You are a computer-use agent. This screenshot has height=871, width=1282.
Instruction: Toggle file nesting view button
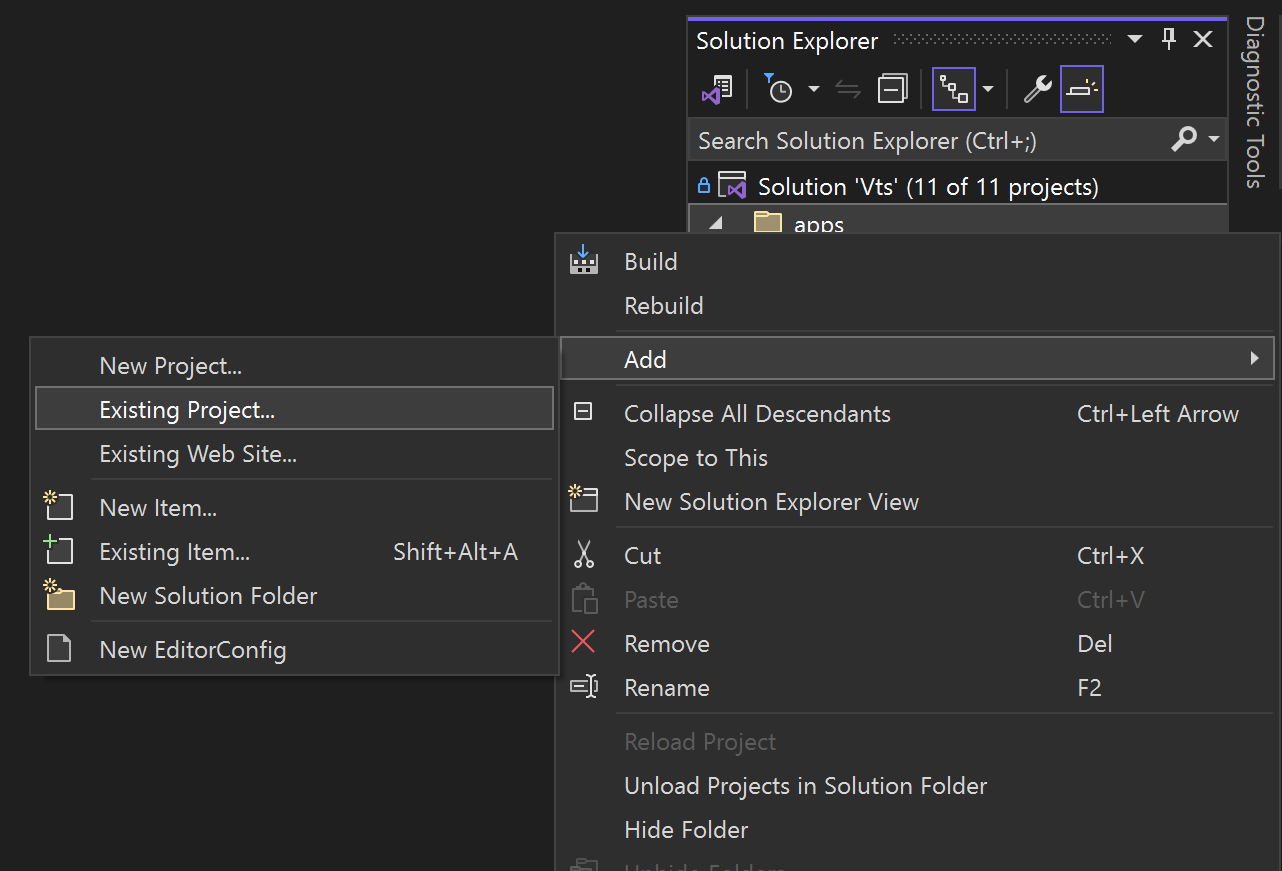[954, 90]
